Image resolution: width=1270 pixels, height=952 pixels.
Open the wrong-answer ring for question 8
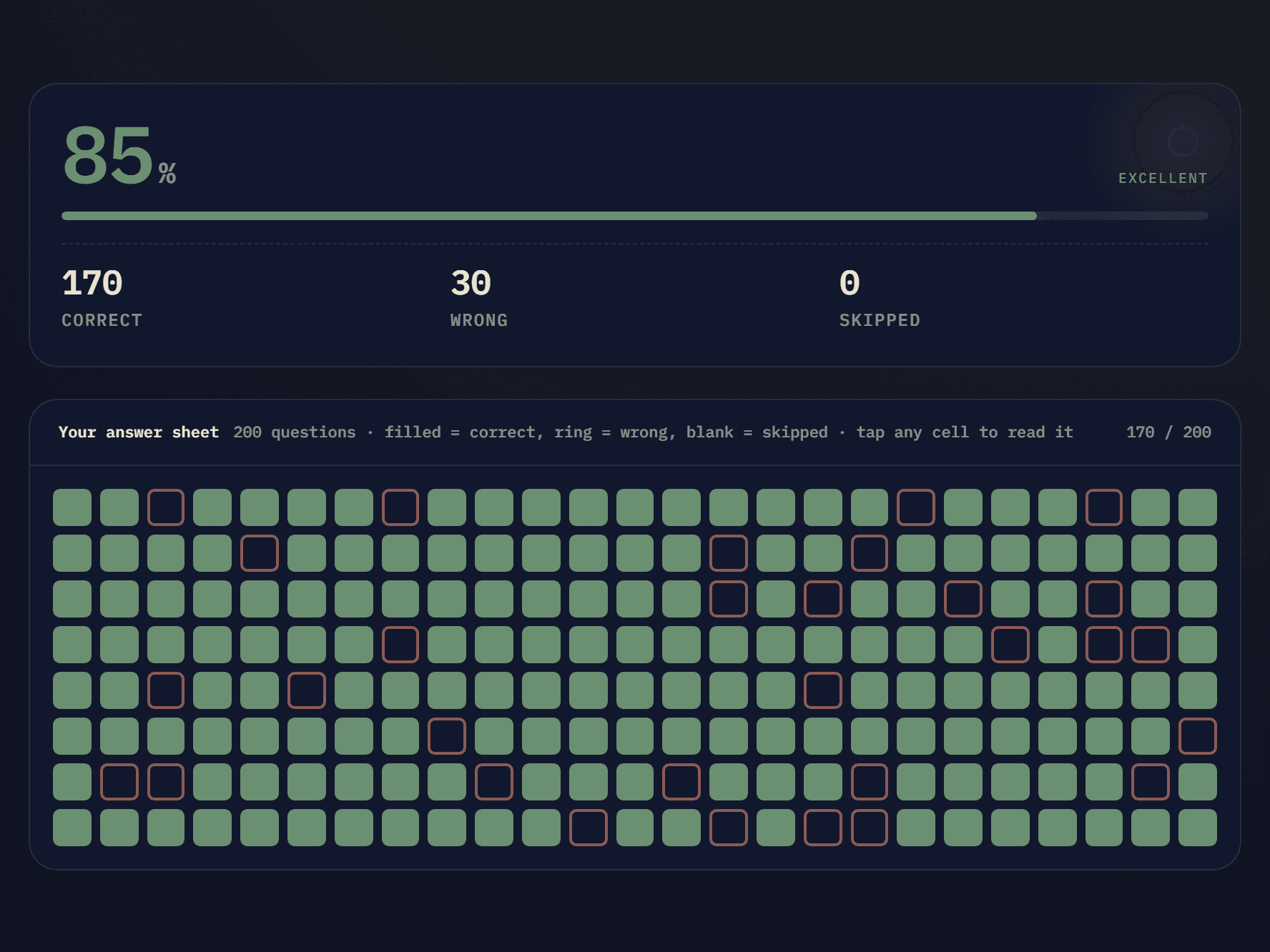pos(400,507)
